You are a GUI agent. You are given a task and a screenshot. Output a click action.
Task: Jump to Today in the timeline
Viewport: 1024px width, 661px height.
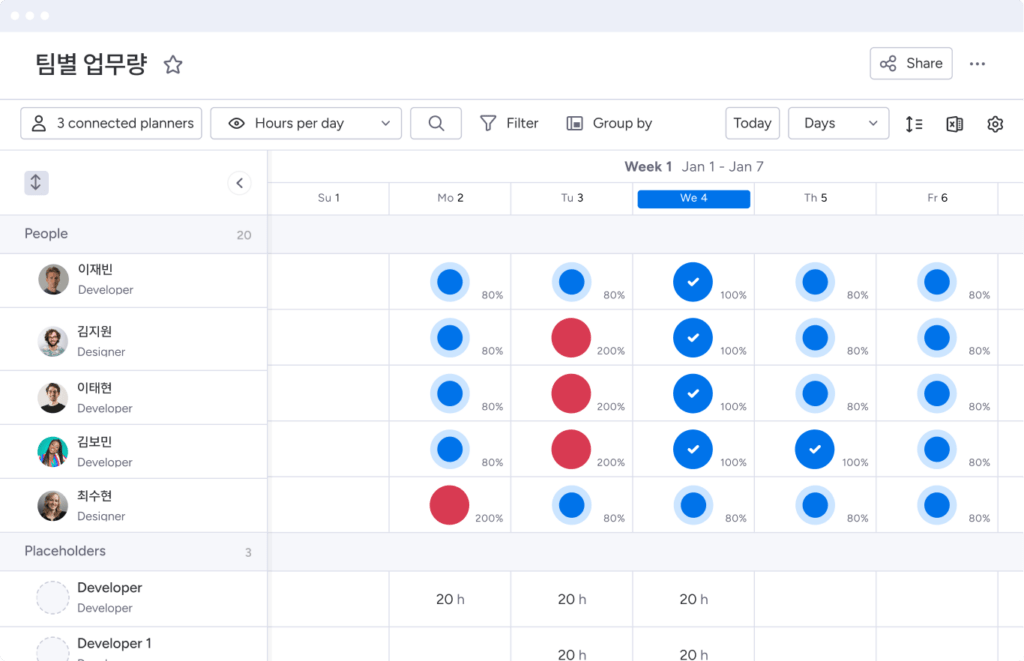point(752,123)
